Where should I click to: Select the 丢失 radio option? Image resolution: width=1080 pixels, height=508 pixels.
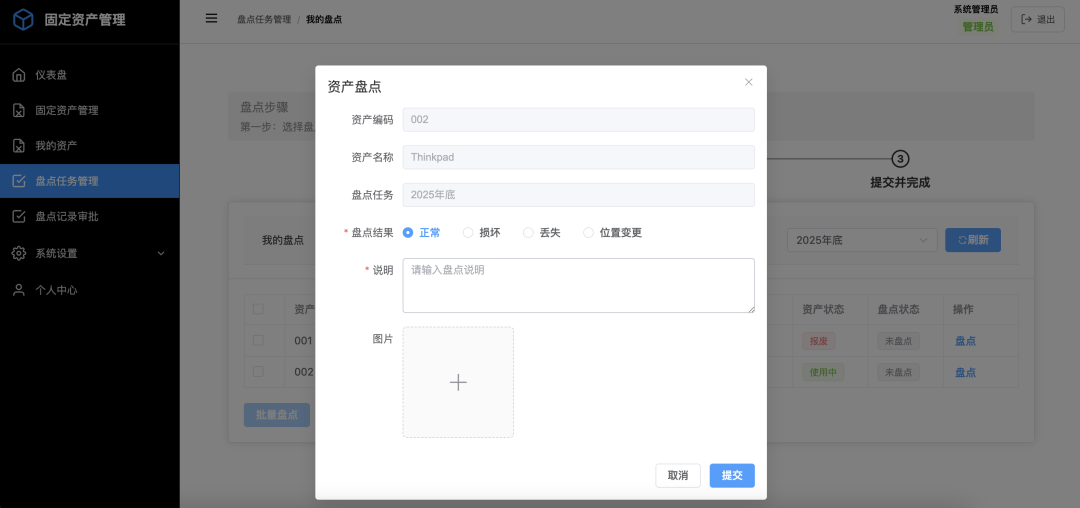point(528,233)
